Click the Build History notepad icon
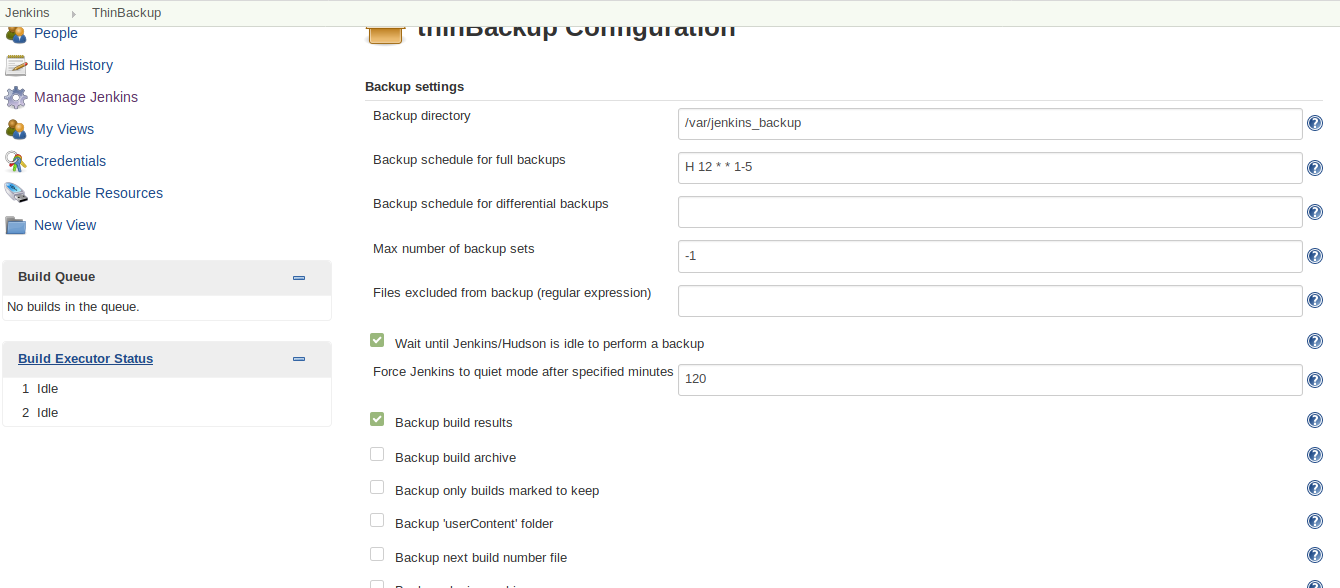 coord(16,65)
